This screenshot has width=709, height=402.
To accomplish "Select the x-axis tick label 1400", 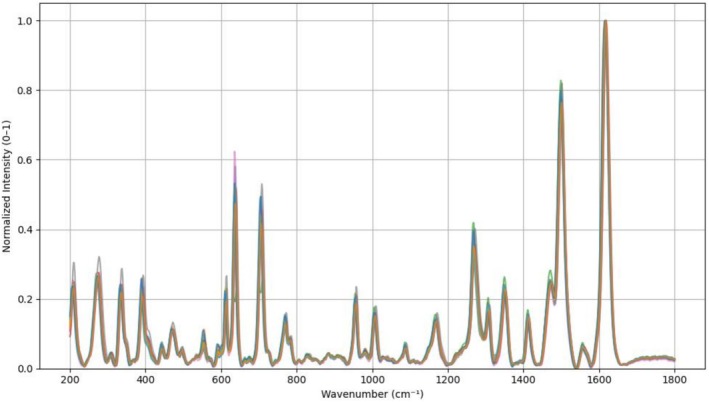I will tap(524, 379).
